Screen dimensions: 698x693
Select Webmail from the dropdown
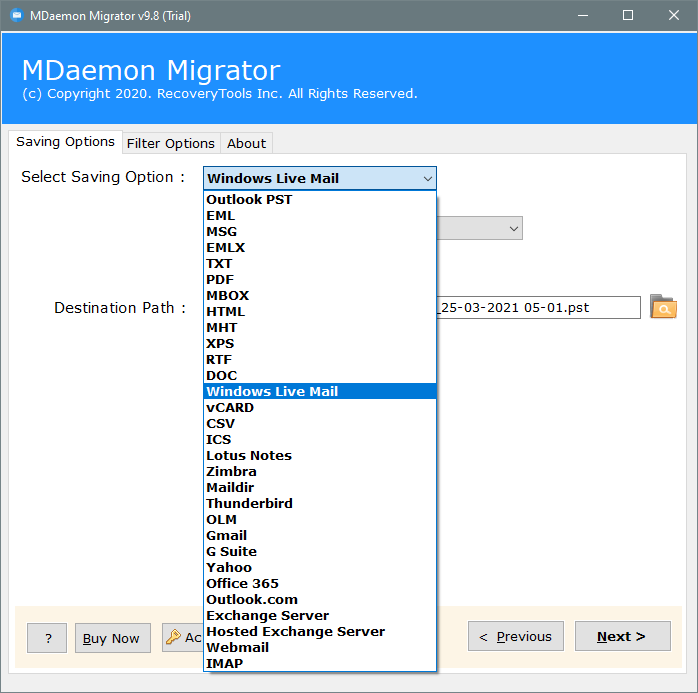pos(320,648)
